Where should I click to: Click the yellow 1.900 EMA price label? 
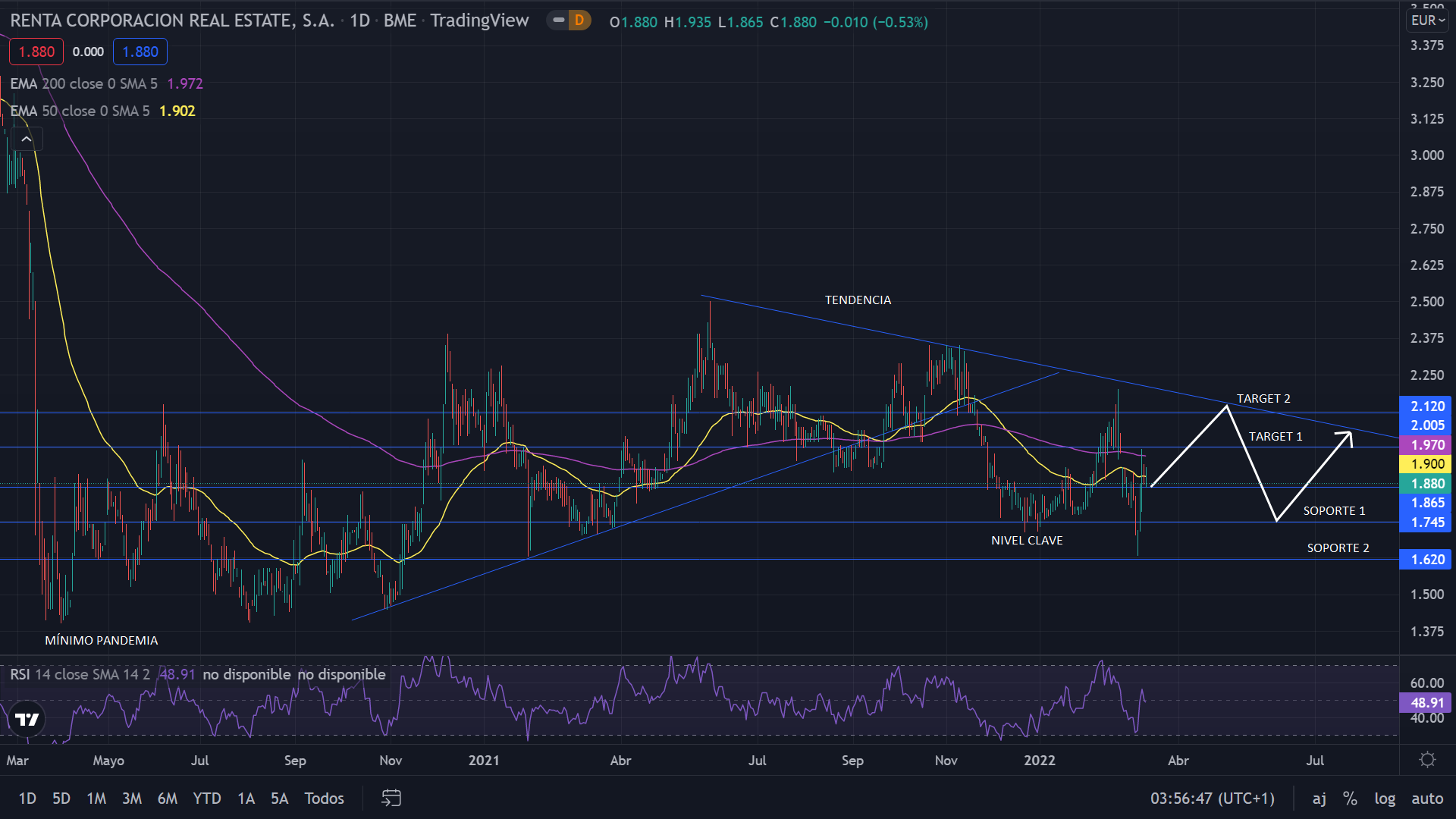pos(1426,464)
